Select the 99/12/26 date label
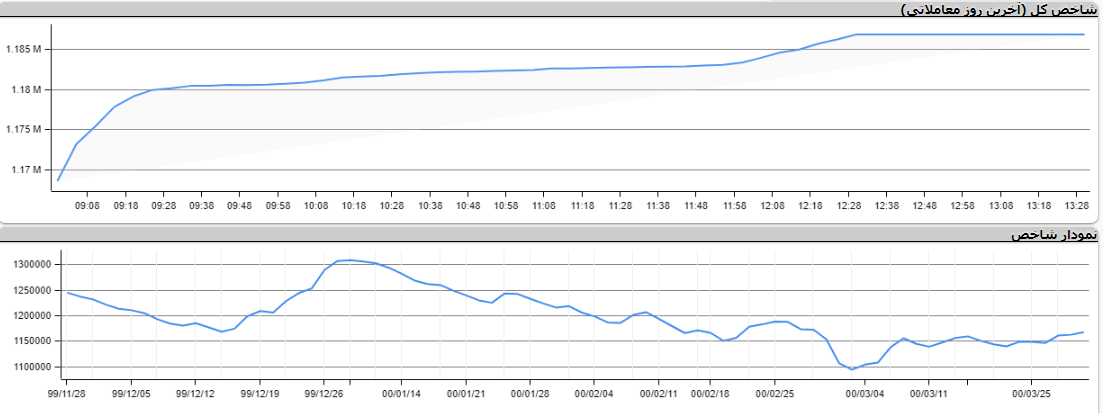This screenshot has width=1103, height=413. [324, 393]
